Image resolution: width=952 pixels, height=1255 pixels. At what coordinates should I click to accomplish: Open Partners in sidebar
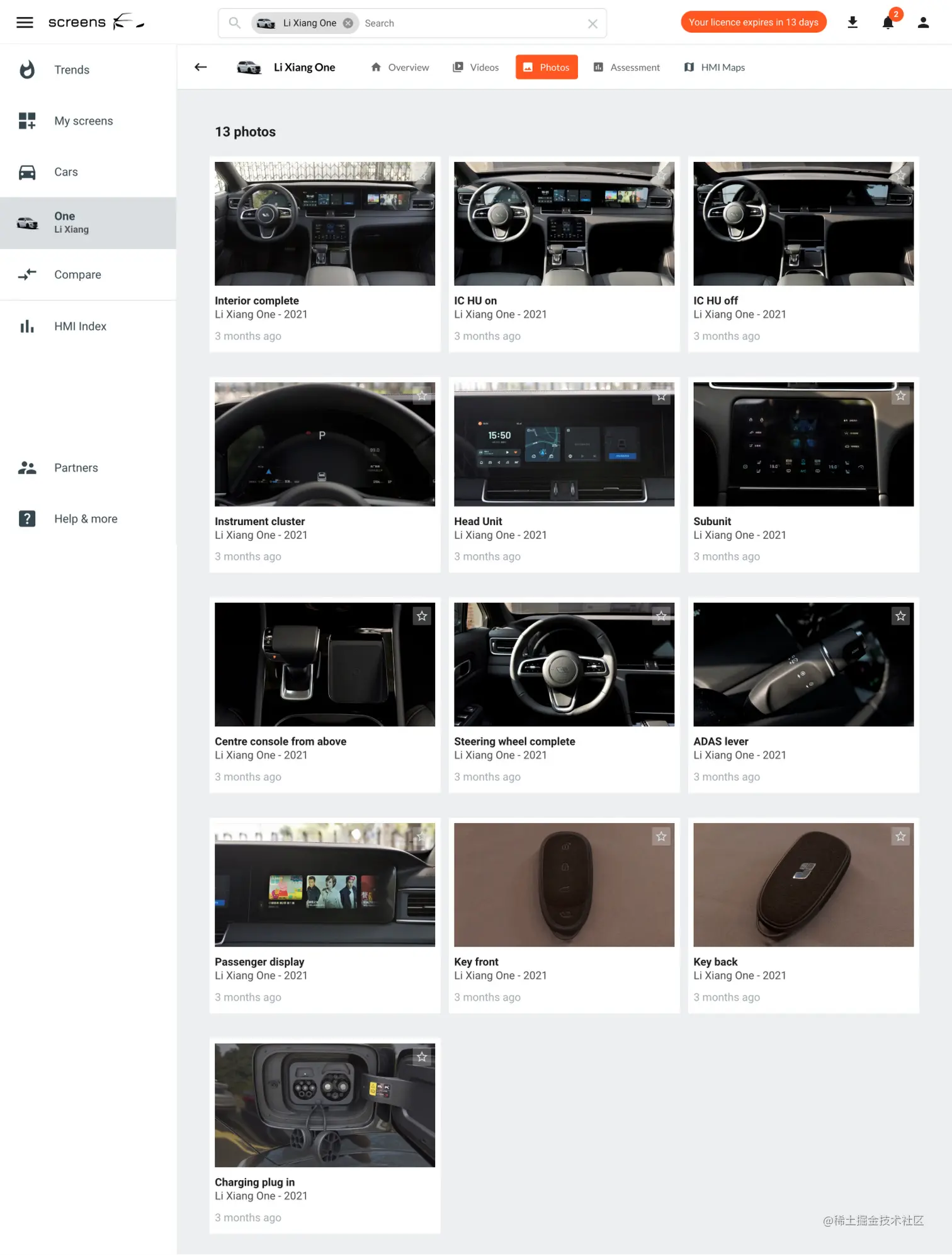click(88, 468)
